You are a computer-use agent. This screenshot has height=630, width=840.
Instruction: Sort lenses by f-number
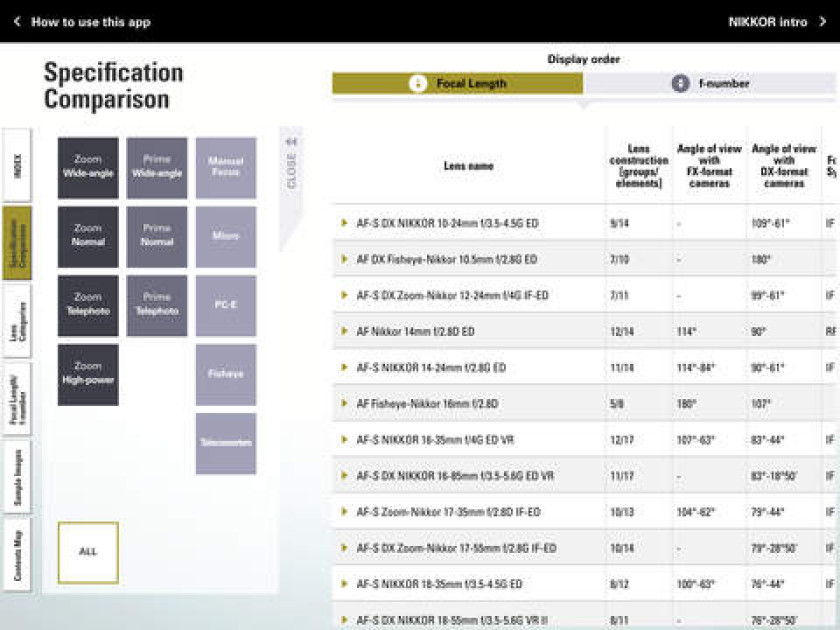pos(710,84)
